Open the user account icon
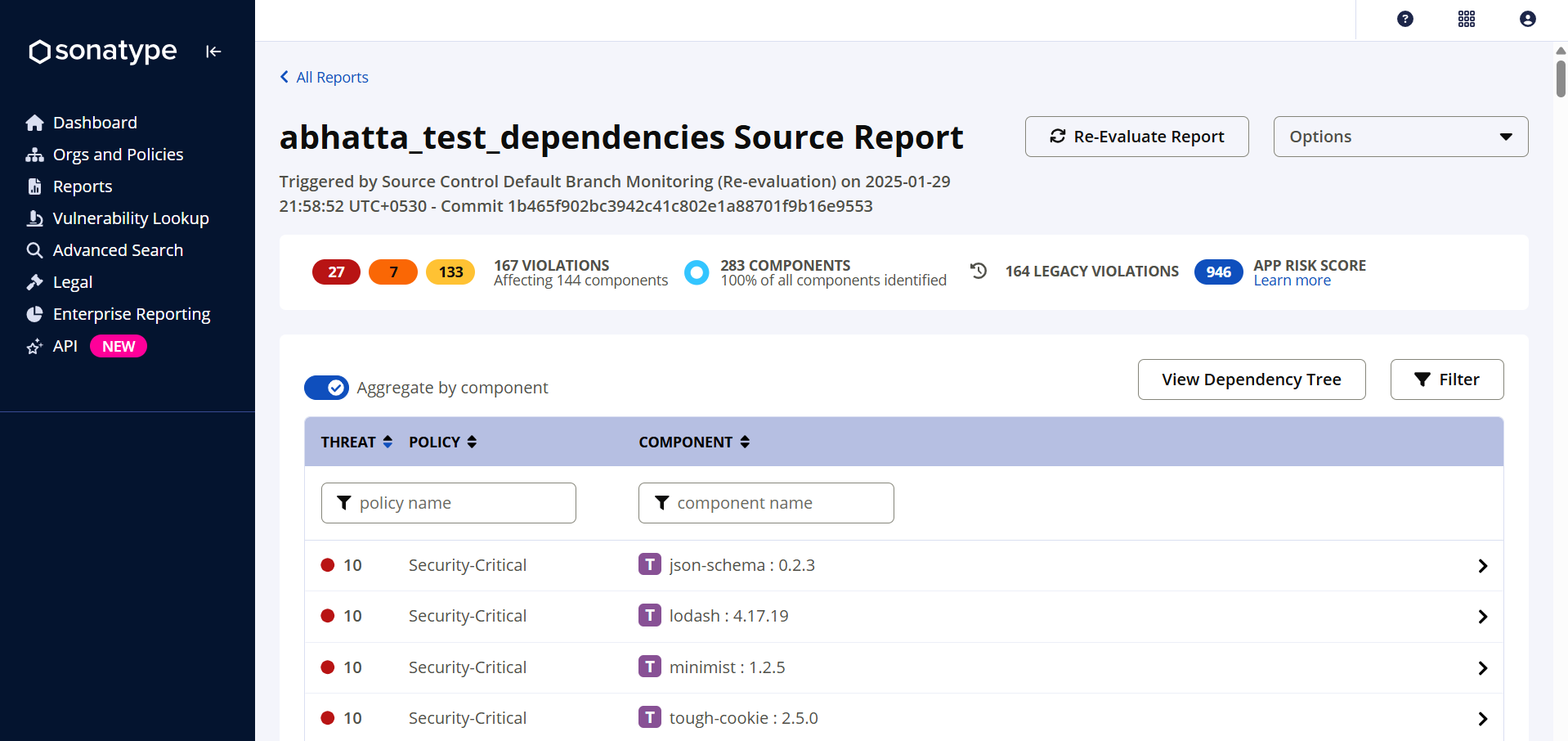The width and height of the screenshot is (1568, 741). (1528, 19)
